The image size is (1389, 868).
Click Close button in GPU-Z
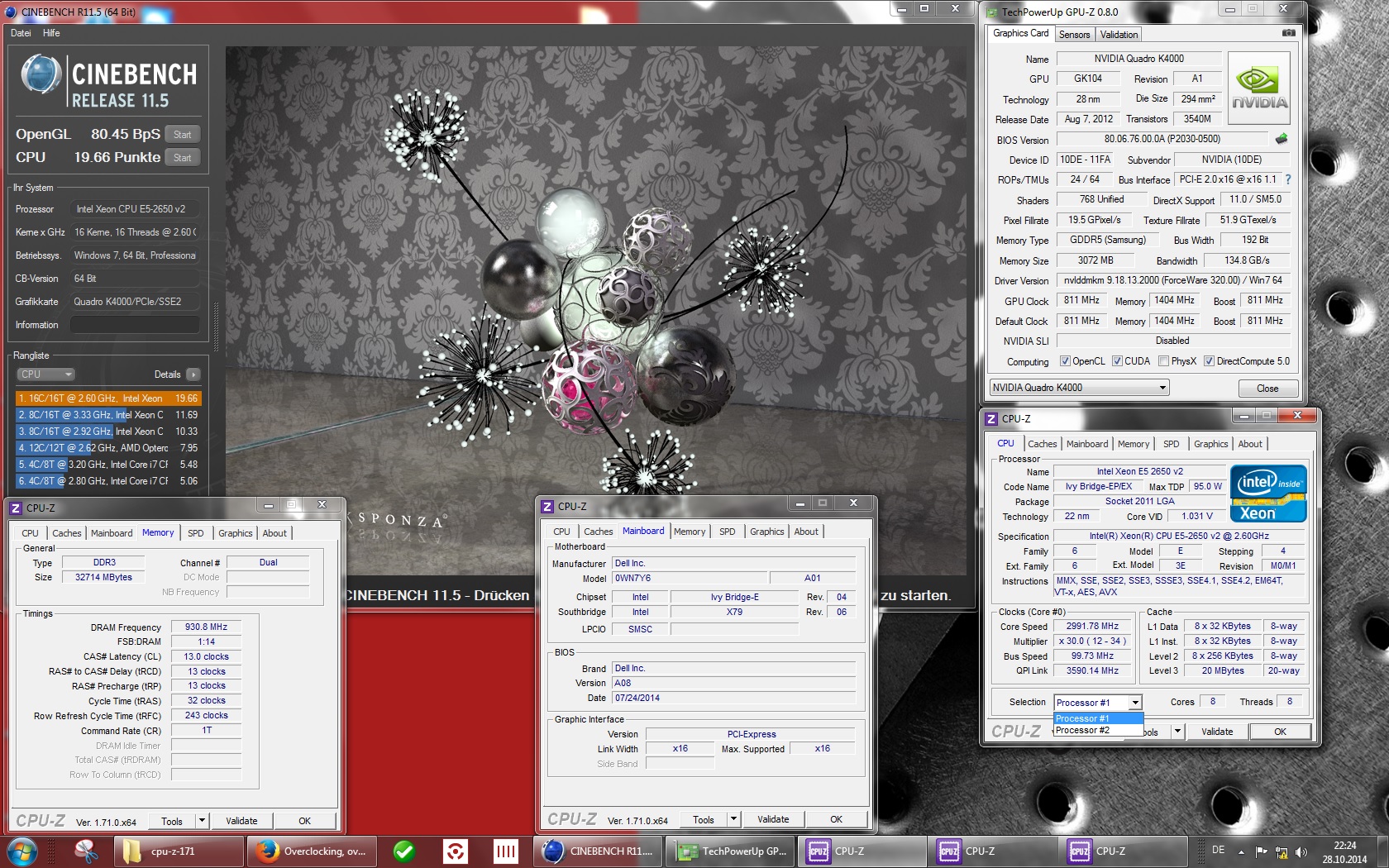point(1267,389)
